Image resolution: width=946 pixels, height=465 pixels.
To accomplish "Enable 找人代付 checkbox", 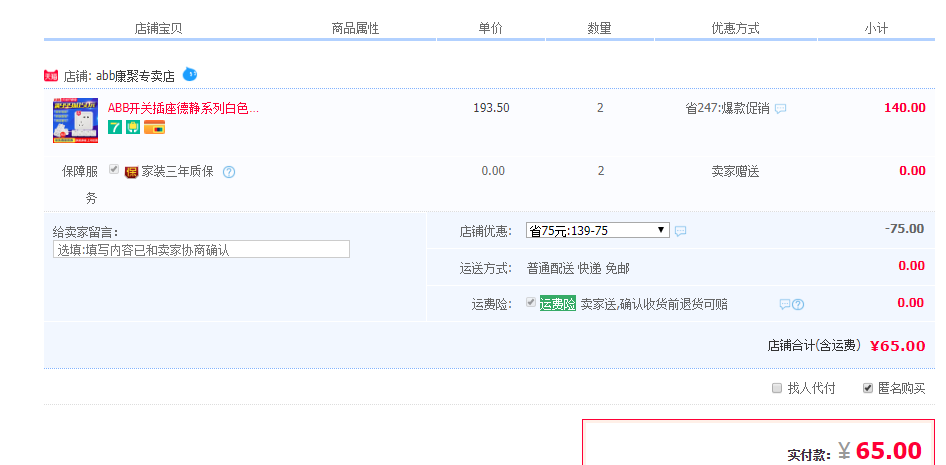I will (x=777, y=388).
